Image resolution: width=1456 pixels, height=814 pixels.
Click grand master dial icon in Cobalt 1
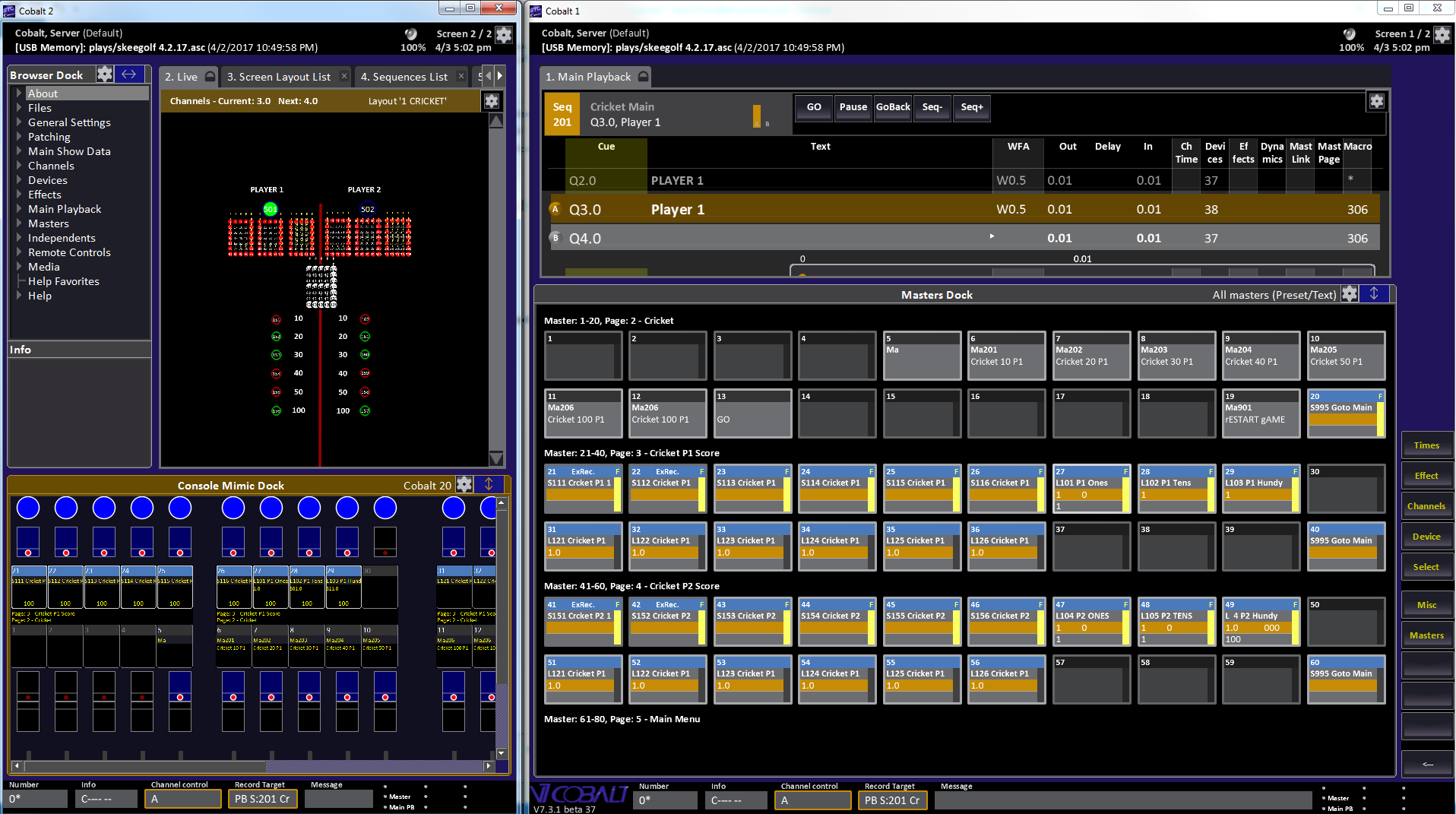[x=1350, y=34]
